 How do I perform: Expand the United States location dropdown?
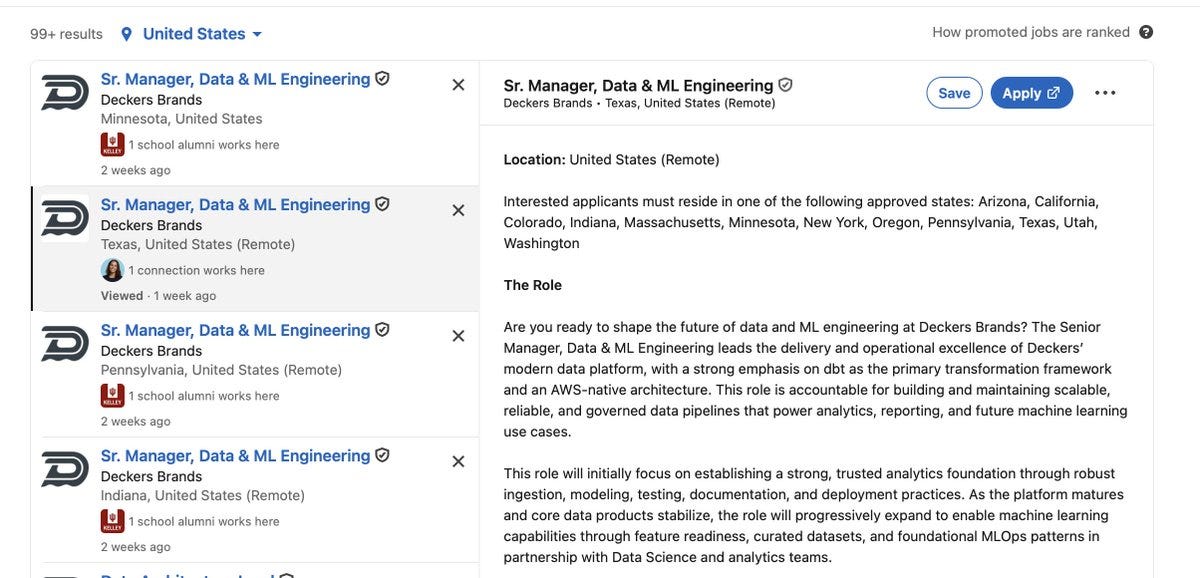point(191,34)
